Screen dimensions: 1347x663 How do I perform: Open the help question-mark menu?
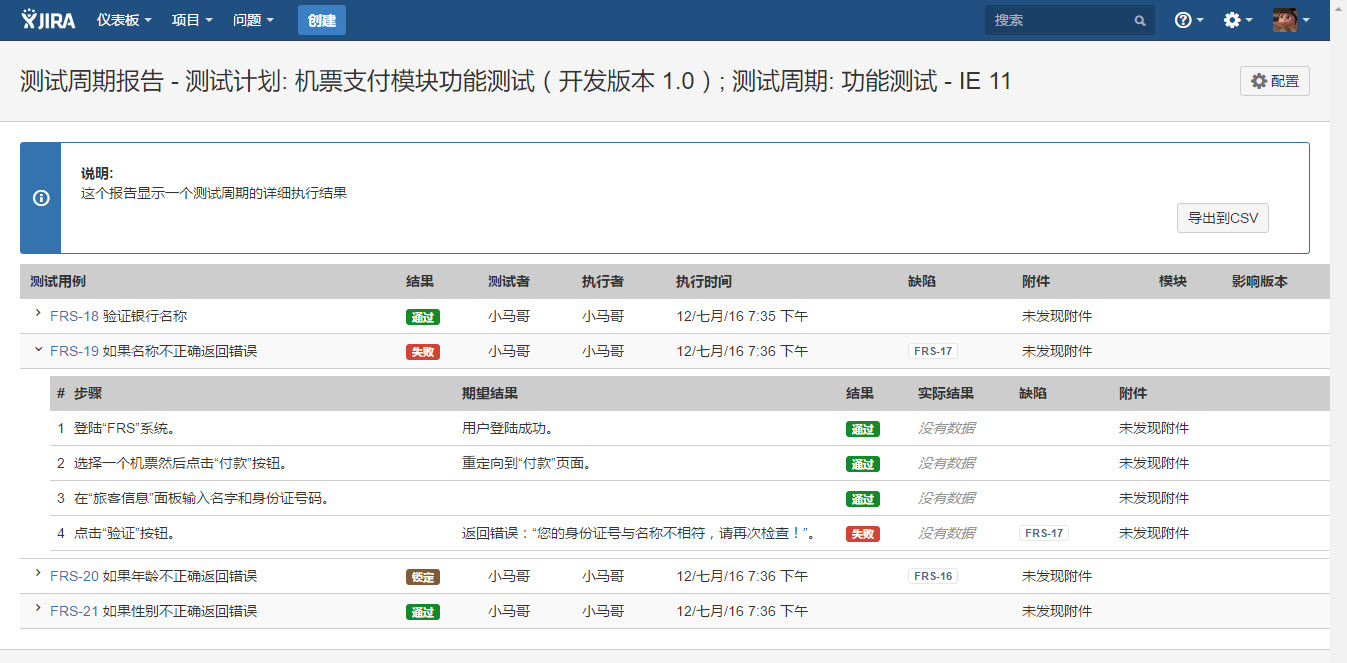tap(1188, 20)
